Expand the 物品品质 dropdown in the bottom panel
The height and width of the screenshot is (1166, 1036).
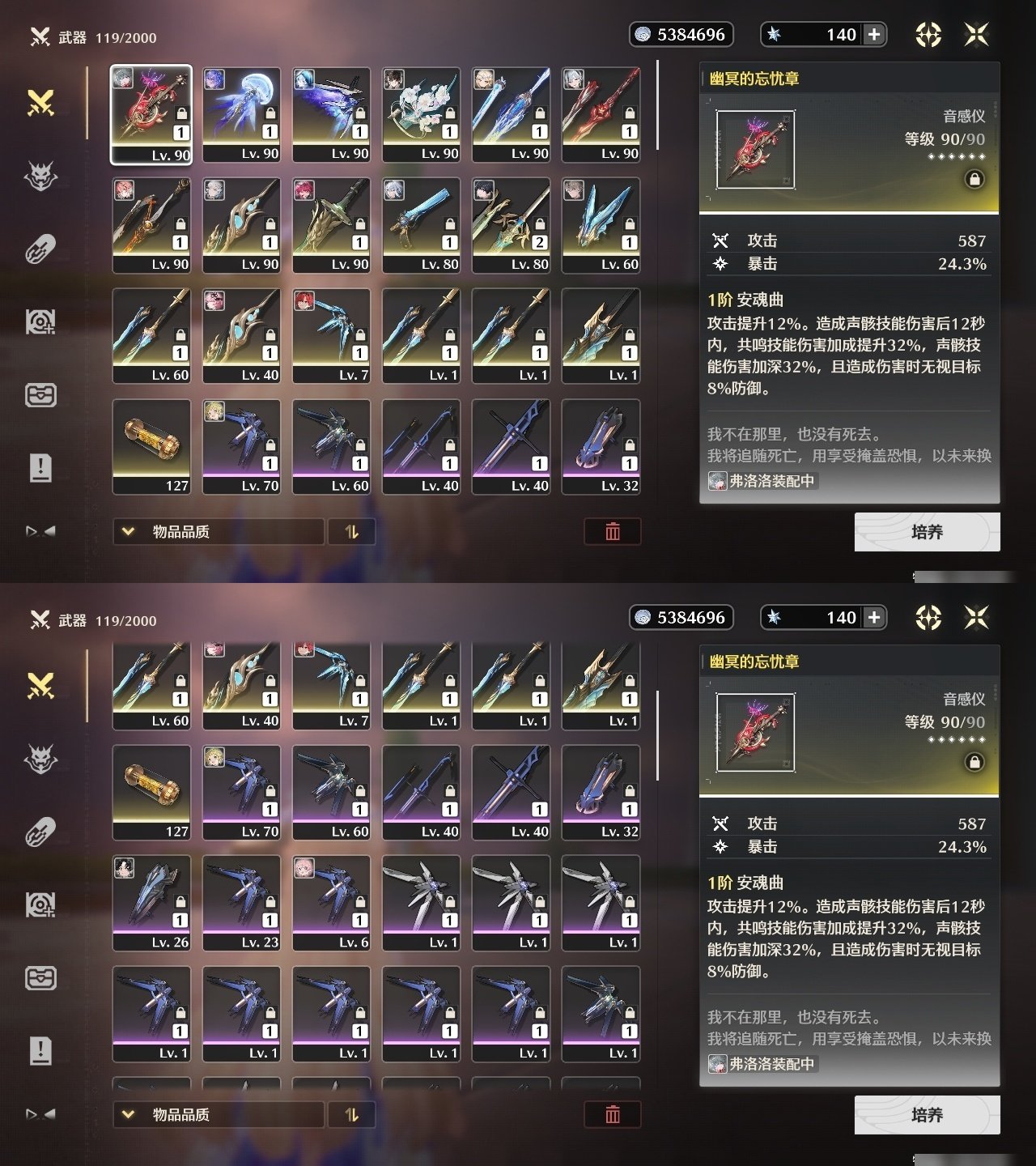[x=219, y=1114]
